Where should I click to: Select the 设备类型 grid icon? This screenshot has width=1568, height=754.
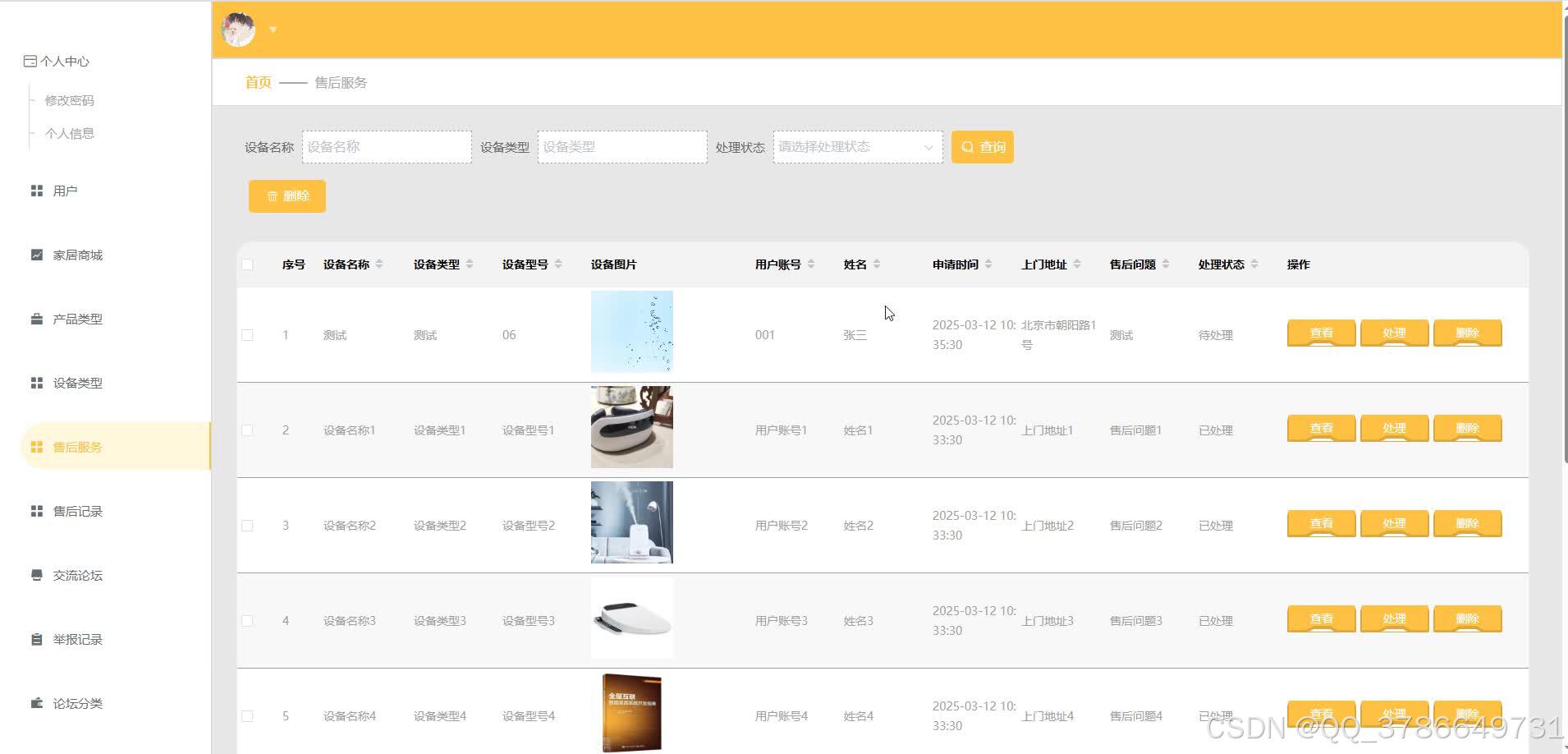pyautogui.click(x=36, y=383)
